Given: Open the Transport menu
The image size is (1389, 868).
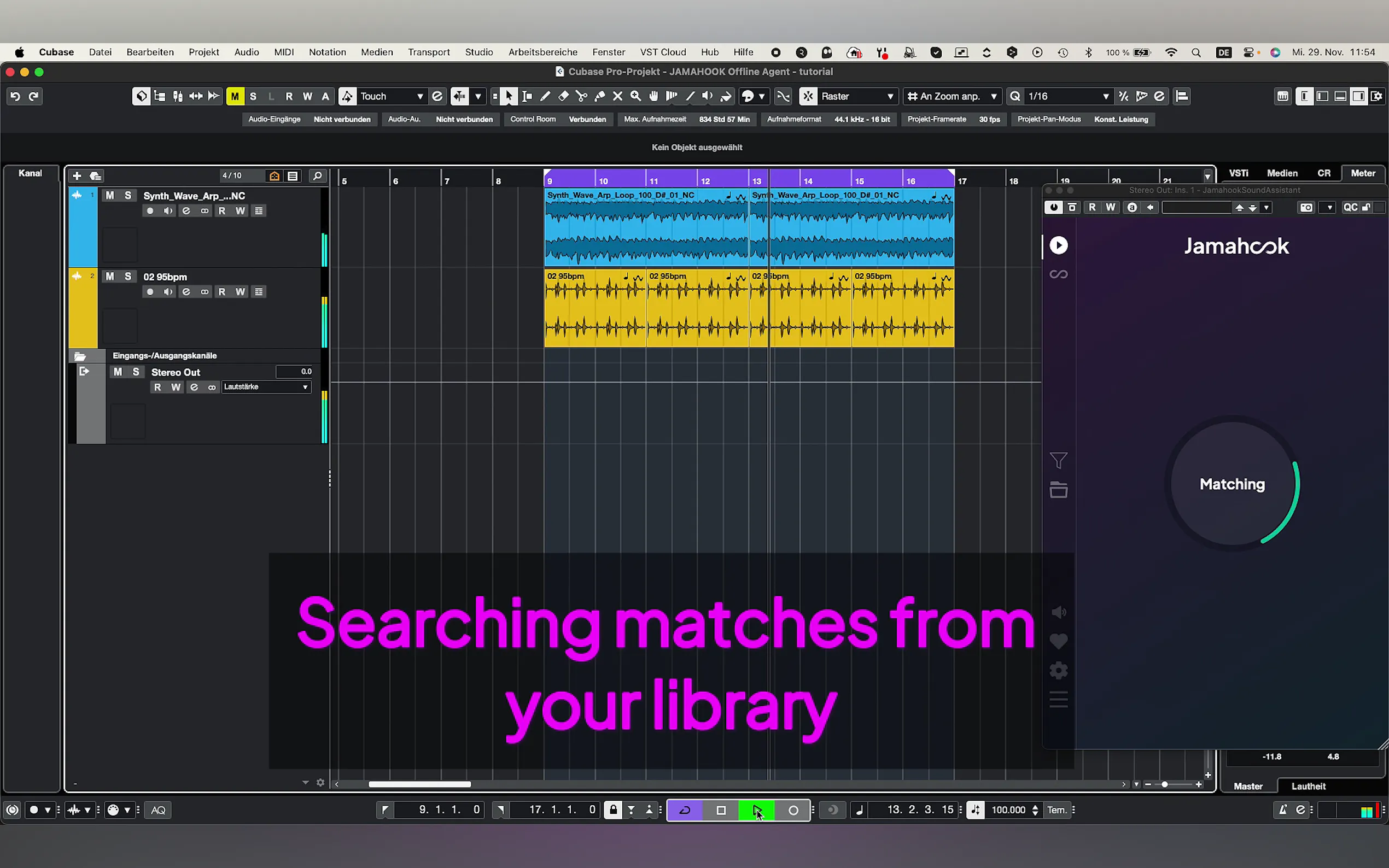Looking at the screenshot, I should 429,52.
